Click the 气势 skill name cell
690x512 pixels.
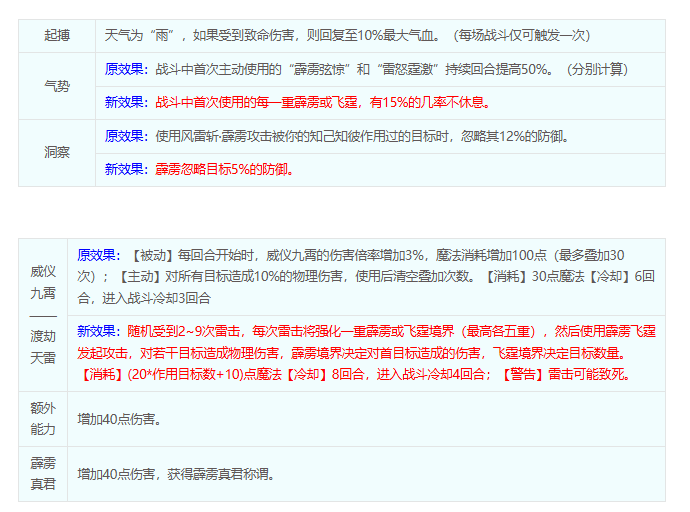tap(57, 86)
